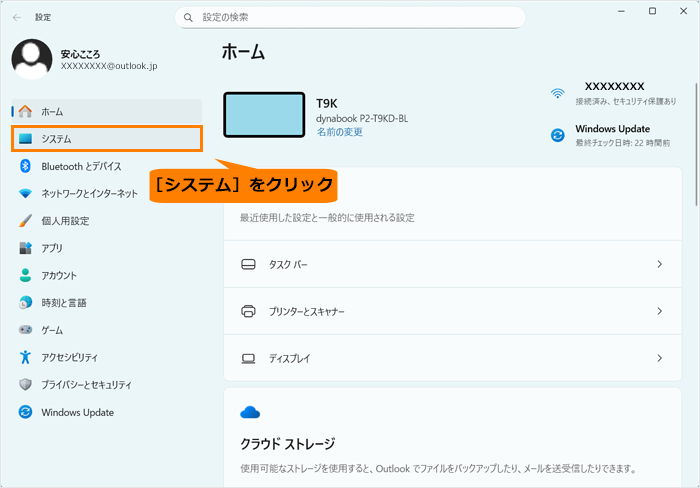Click the user profile avatar picture

tap(31, 59)
